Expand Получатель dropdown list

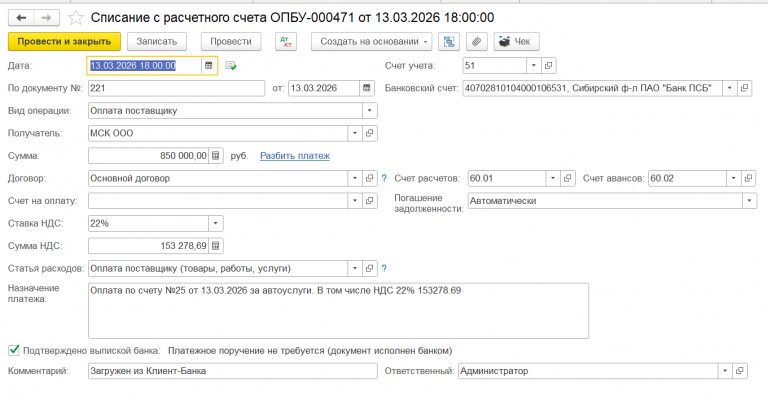coord(355,133)
